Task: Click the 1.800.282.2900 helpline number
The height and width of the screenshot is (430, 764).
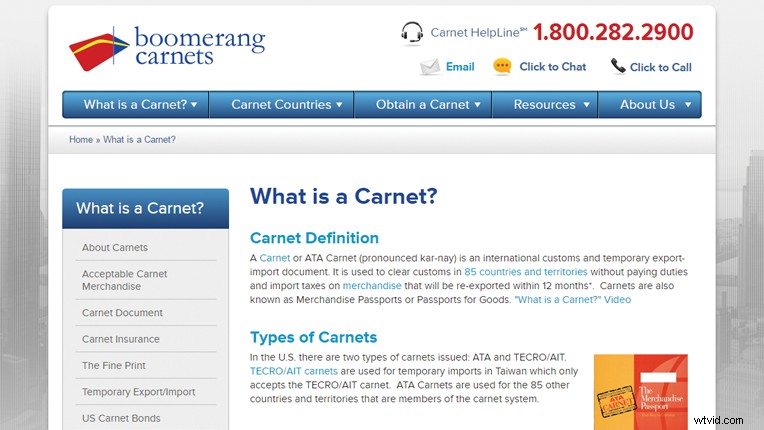Action: click(x=613, y=32)
